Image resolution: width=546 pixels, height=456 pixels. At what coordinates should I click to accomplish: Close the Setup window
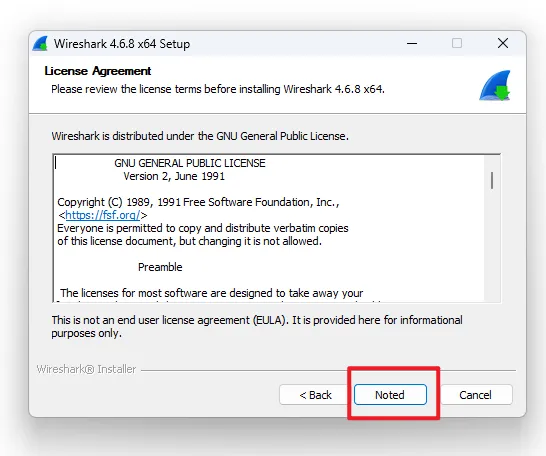(x=503, y=44)
